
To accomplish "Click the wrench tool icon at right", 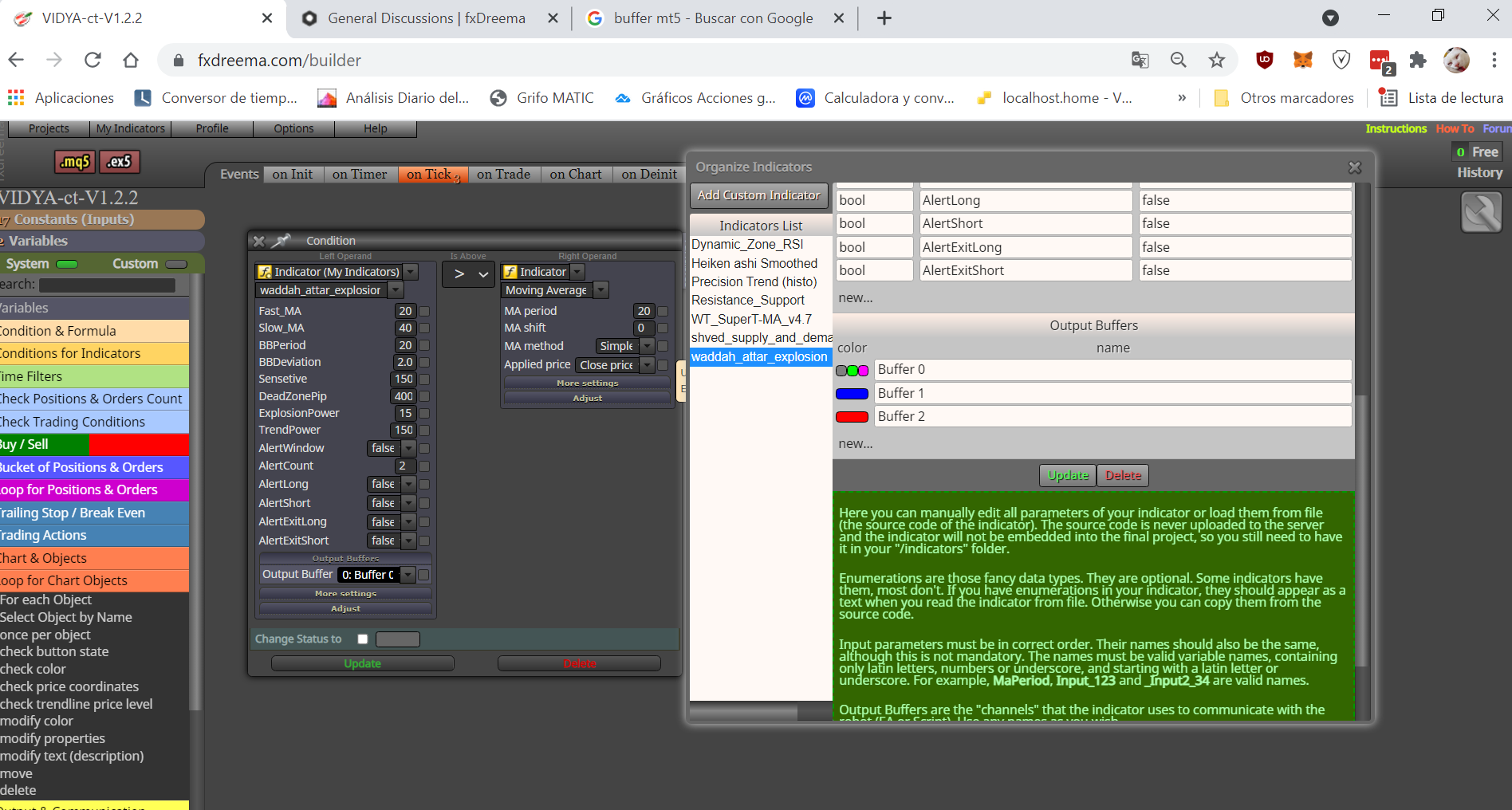I will coord(1482,213).
